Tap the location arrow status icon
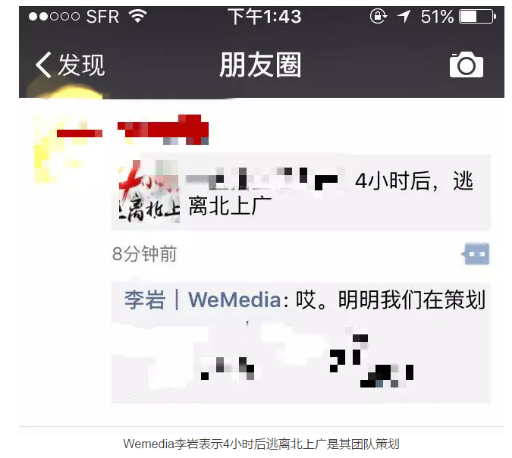 [x=403, y=16]
